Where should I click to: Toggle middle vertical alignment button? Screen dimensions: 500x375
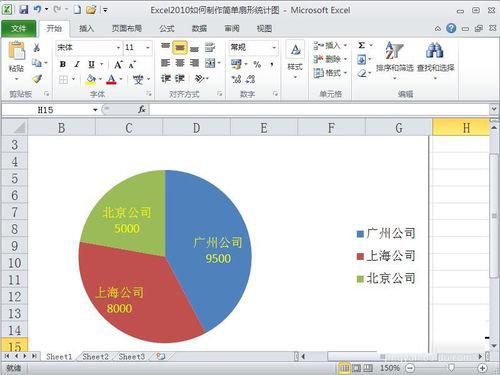[180, 48]
